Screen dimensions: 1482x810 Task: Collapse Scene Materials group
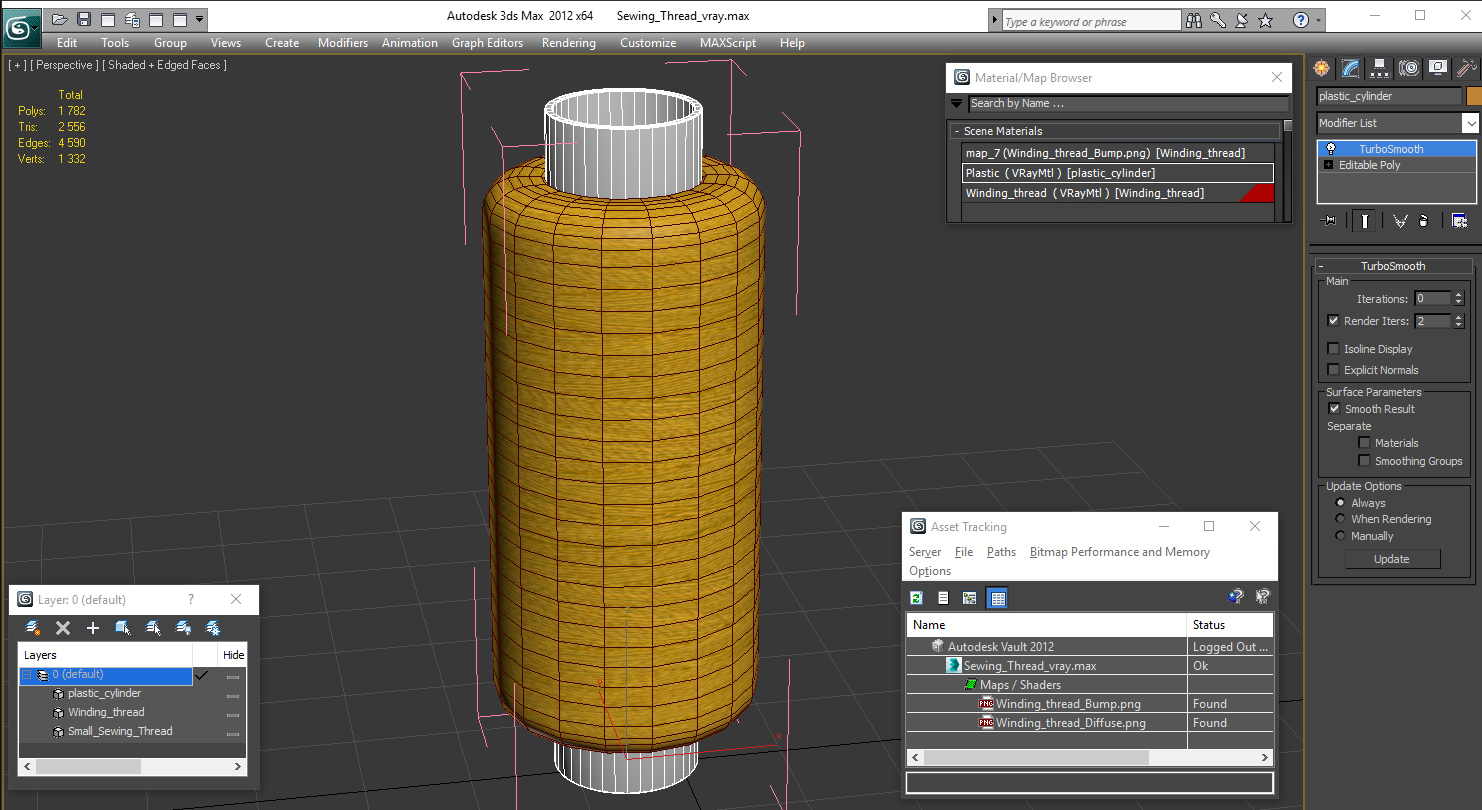pos(956,131)
